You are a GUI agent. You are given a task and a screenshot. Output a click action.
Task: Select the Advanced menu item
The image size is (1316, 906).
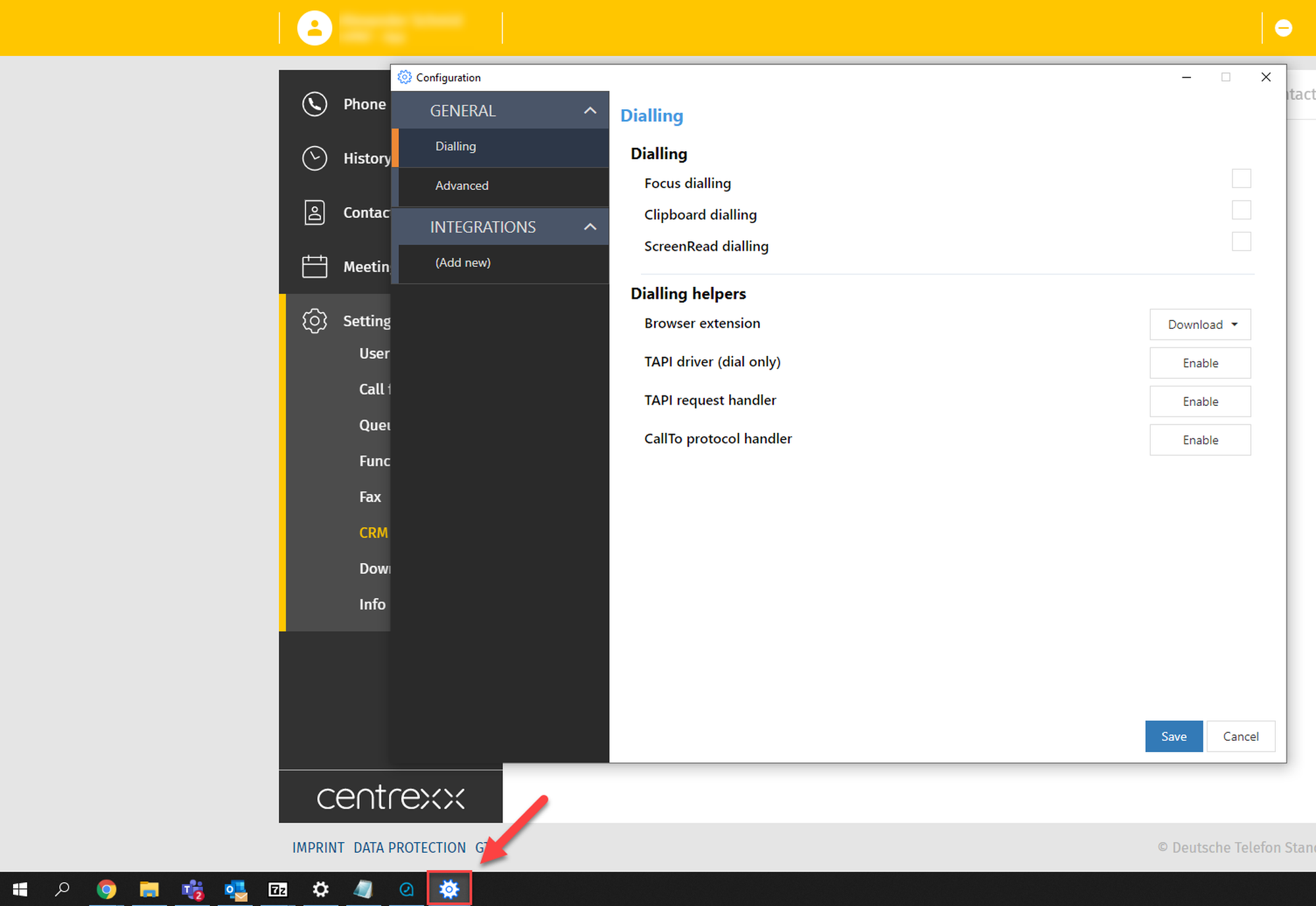tap(462, 186)
